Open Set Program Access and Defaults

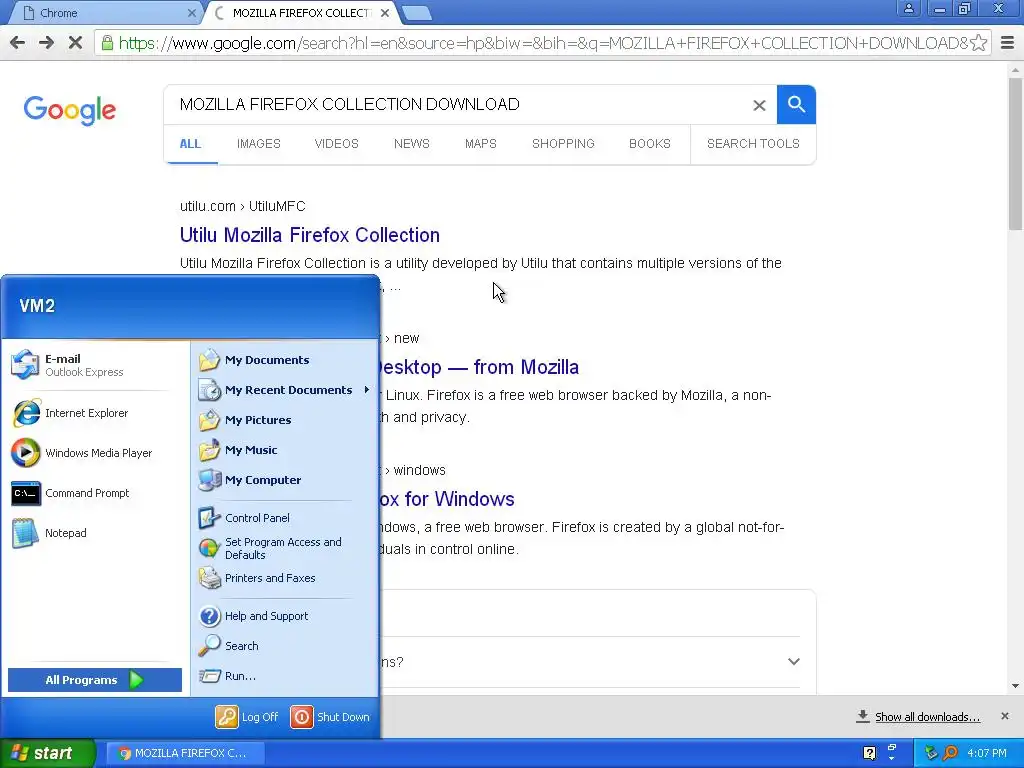click(x=285, y=549)
